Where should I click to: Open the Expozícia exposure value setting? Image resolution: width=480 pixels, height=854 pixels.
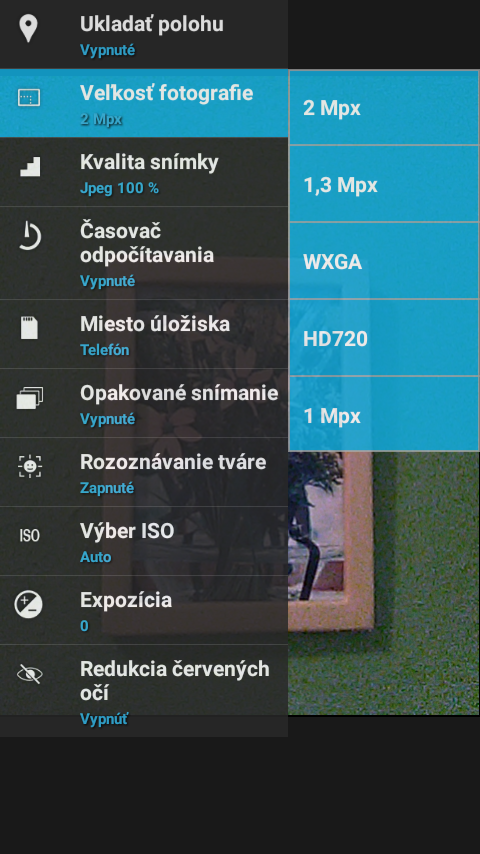144,610
